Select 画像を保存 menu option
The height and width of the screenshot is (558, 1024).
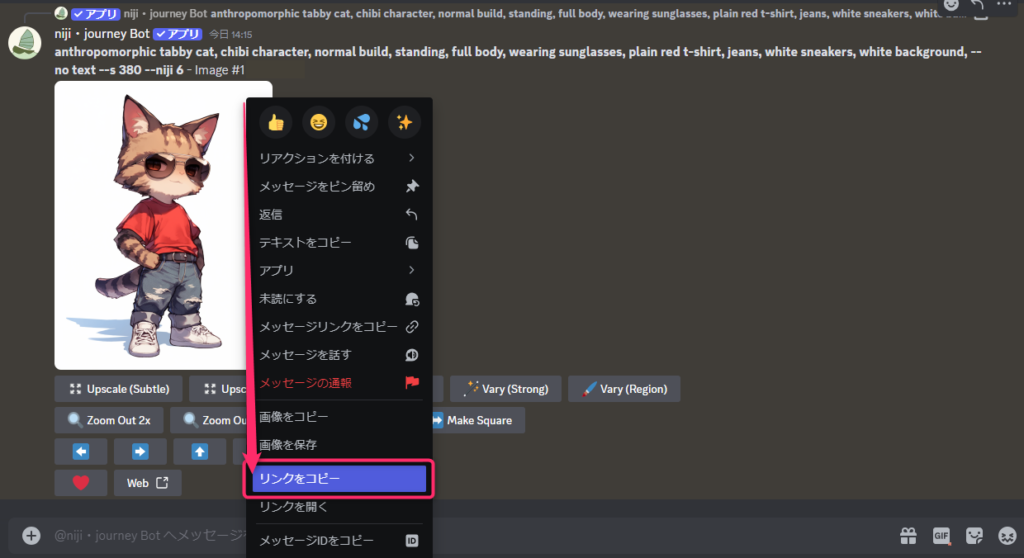coord(338,444)
